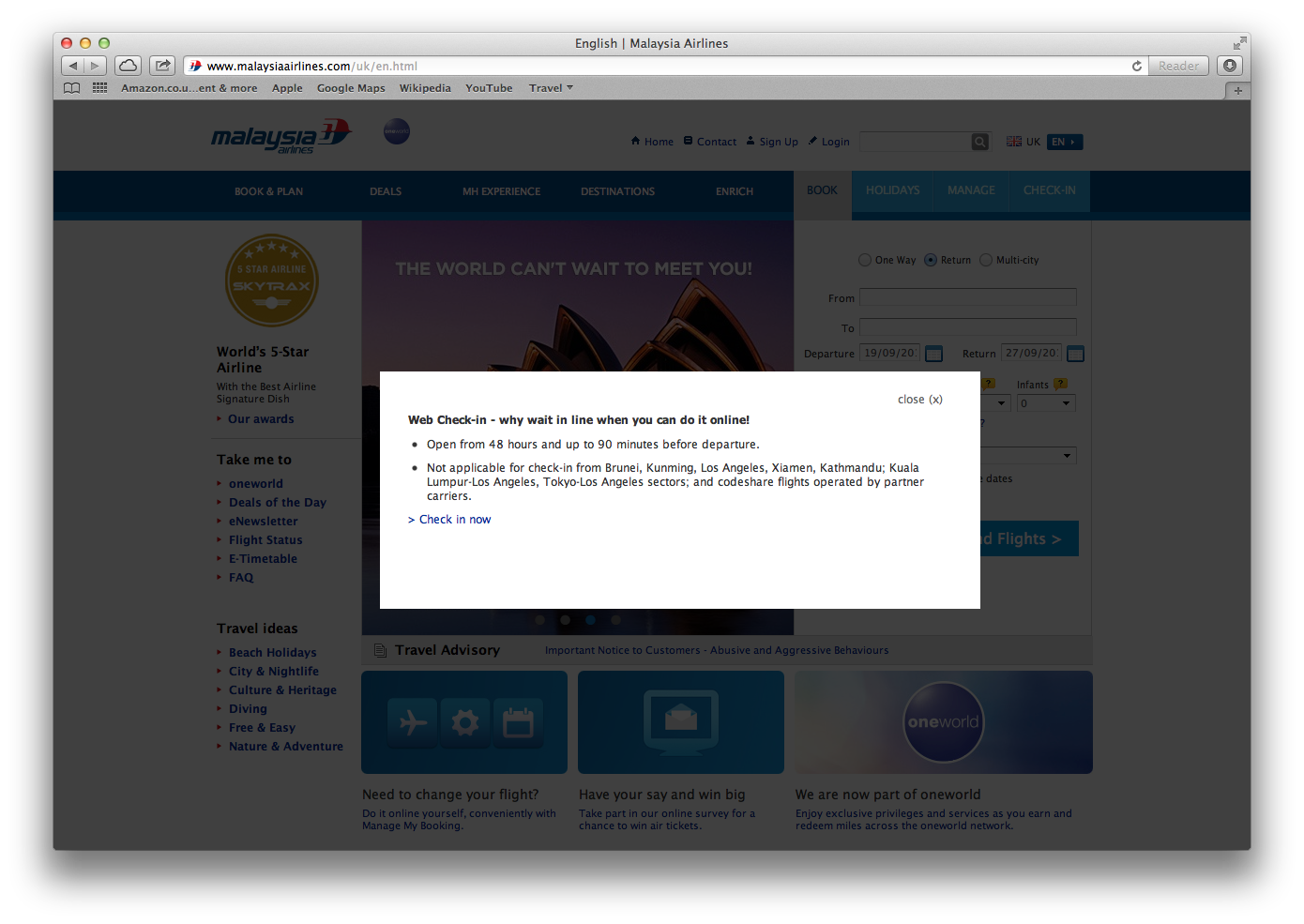This screenshot has width=1304, height=924.
Task: Close the Web Check-in popup
Action: point(919,400)
